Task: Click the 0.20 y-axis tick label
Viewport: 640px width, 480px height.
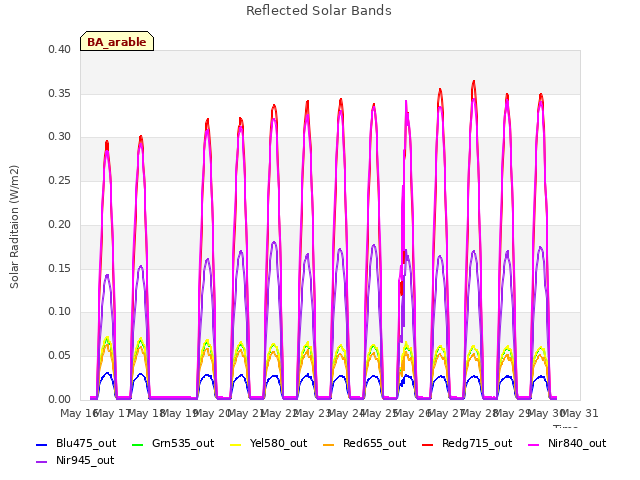Action: point(60,224)
